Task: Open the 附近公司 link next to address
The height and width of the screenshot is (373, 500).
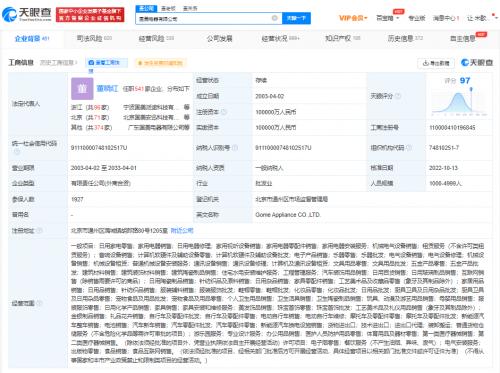Action: point(182,230)
